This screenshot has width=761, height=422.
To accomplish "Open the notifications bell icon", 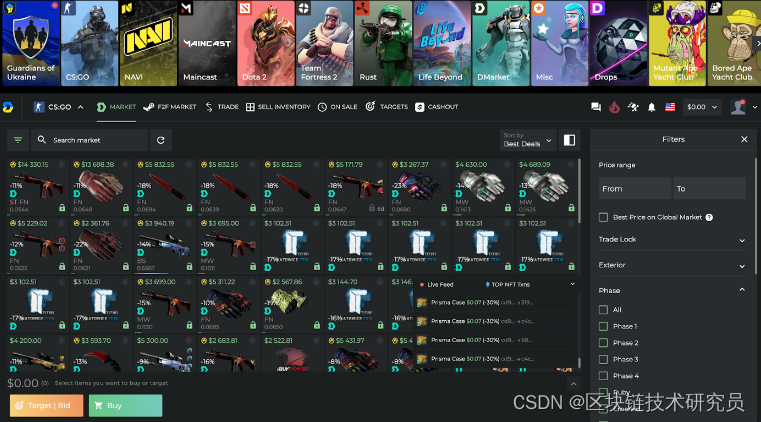I will tap(651, 107).
